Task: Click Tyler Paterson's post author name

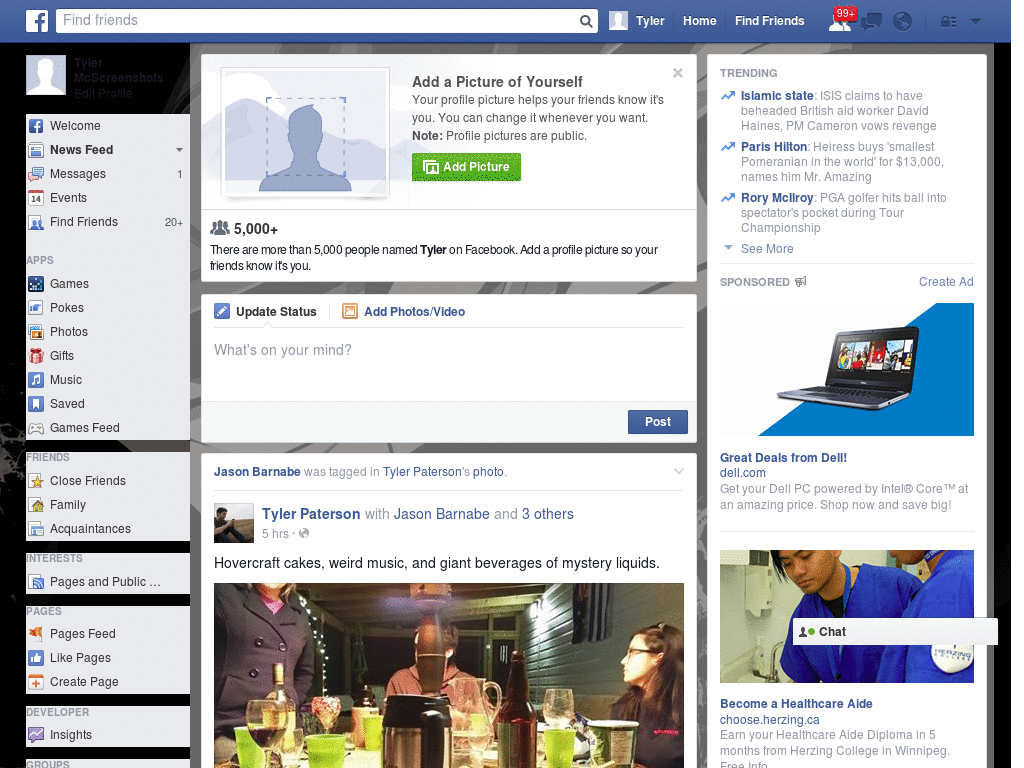Action: 311,515
